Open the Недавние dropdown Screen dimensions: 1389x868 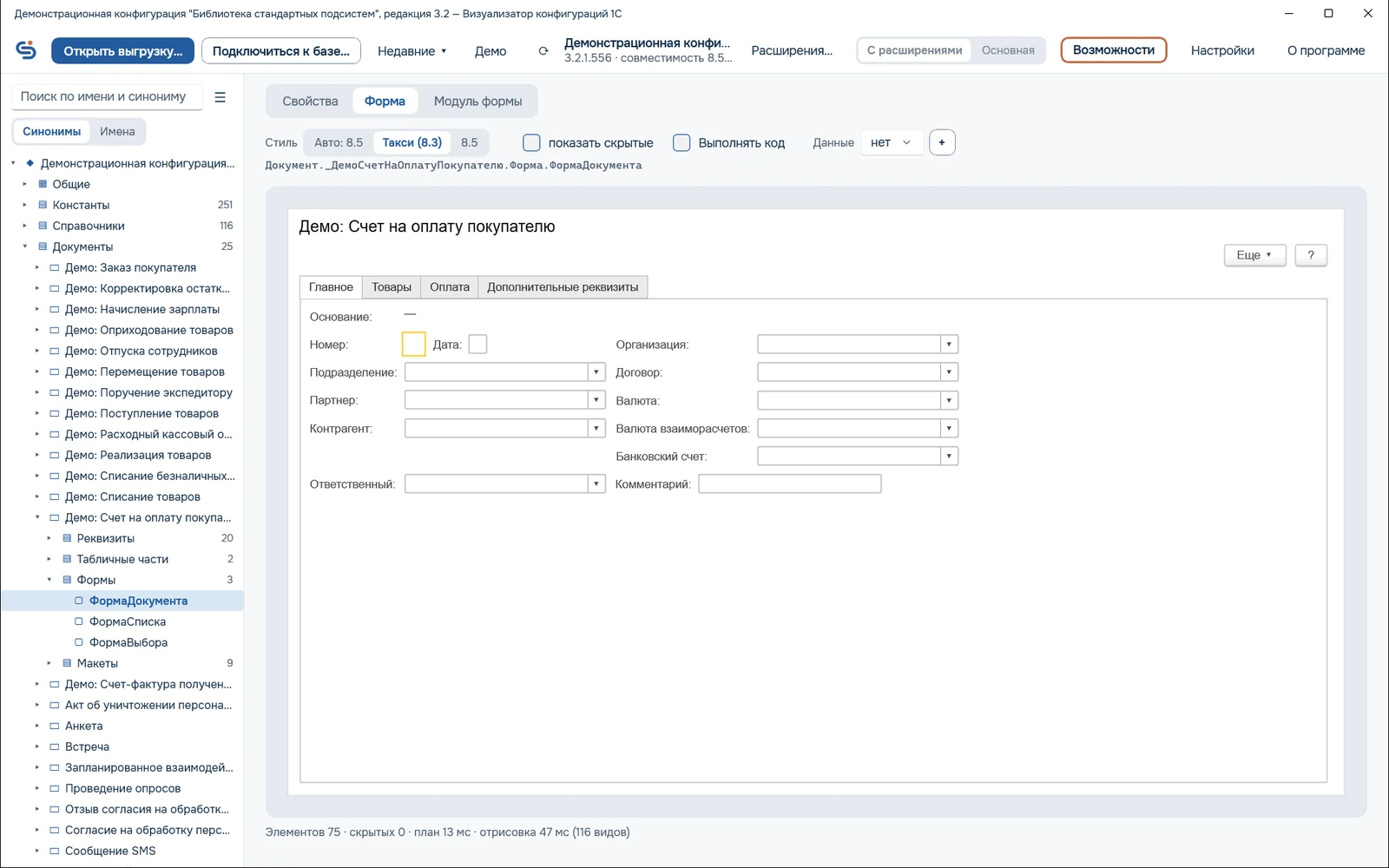412,51
